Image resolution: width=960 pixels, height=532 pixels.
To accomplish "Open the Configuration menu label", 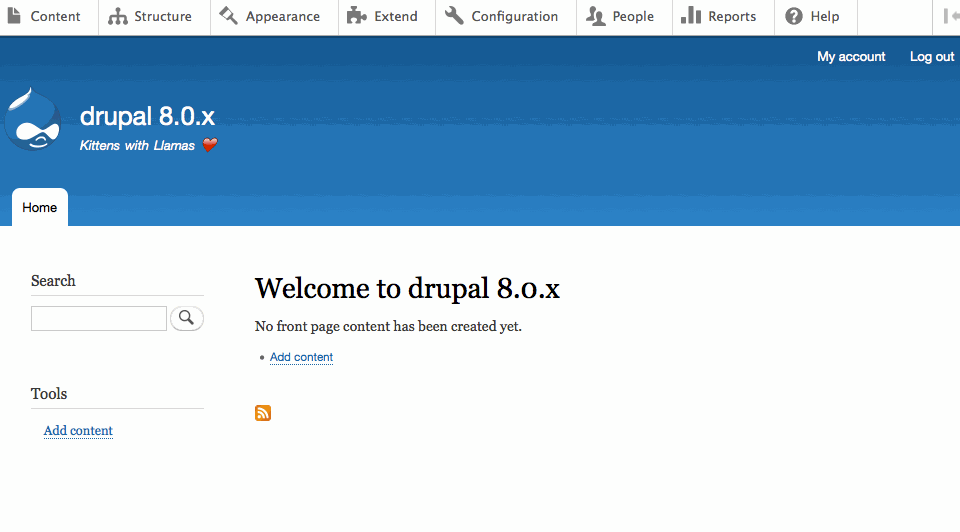I will 514,17.
